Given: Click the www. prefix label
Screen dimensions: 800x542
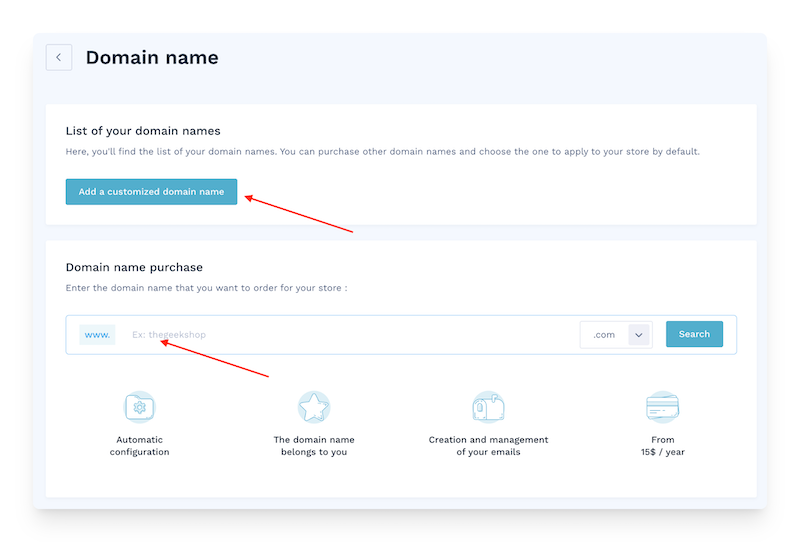Looking at the screenshot, I should (97, 335).
